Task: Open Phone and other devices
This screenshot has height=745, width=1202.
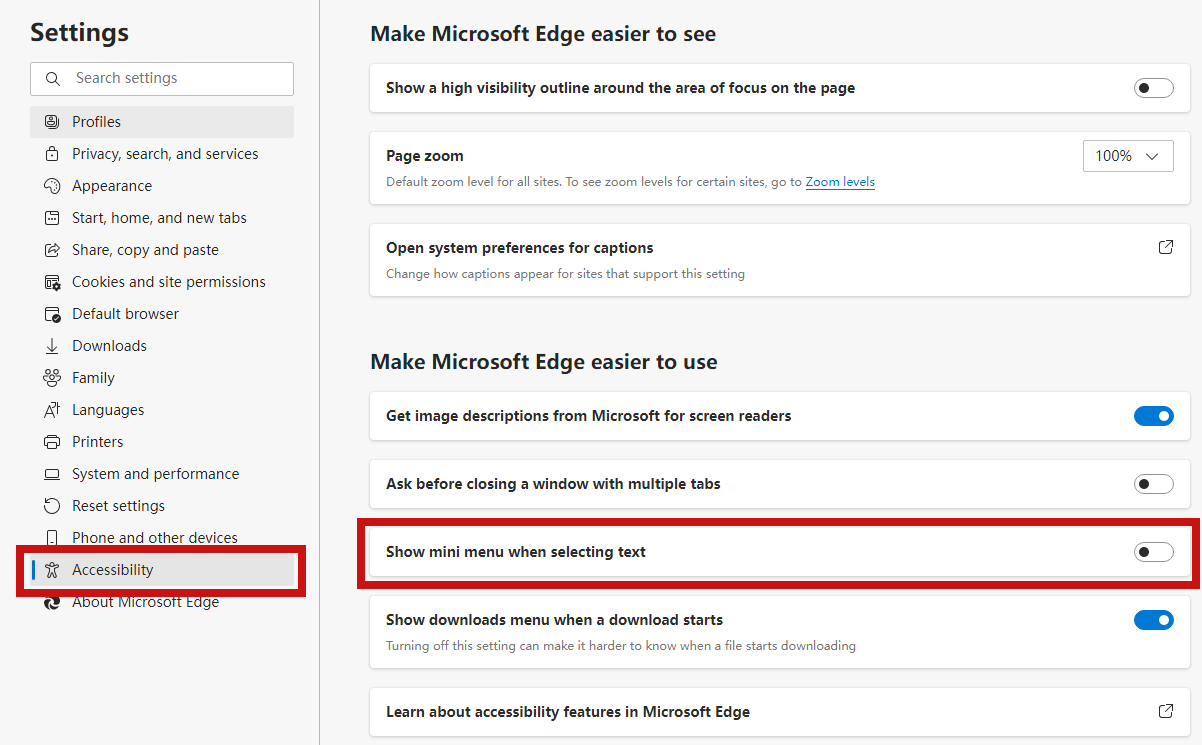Action: [x=162, y=538]
